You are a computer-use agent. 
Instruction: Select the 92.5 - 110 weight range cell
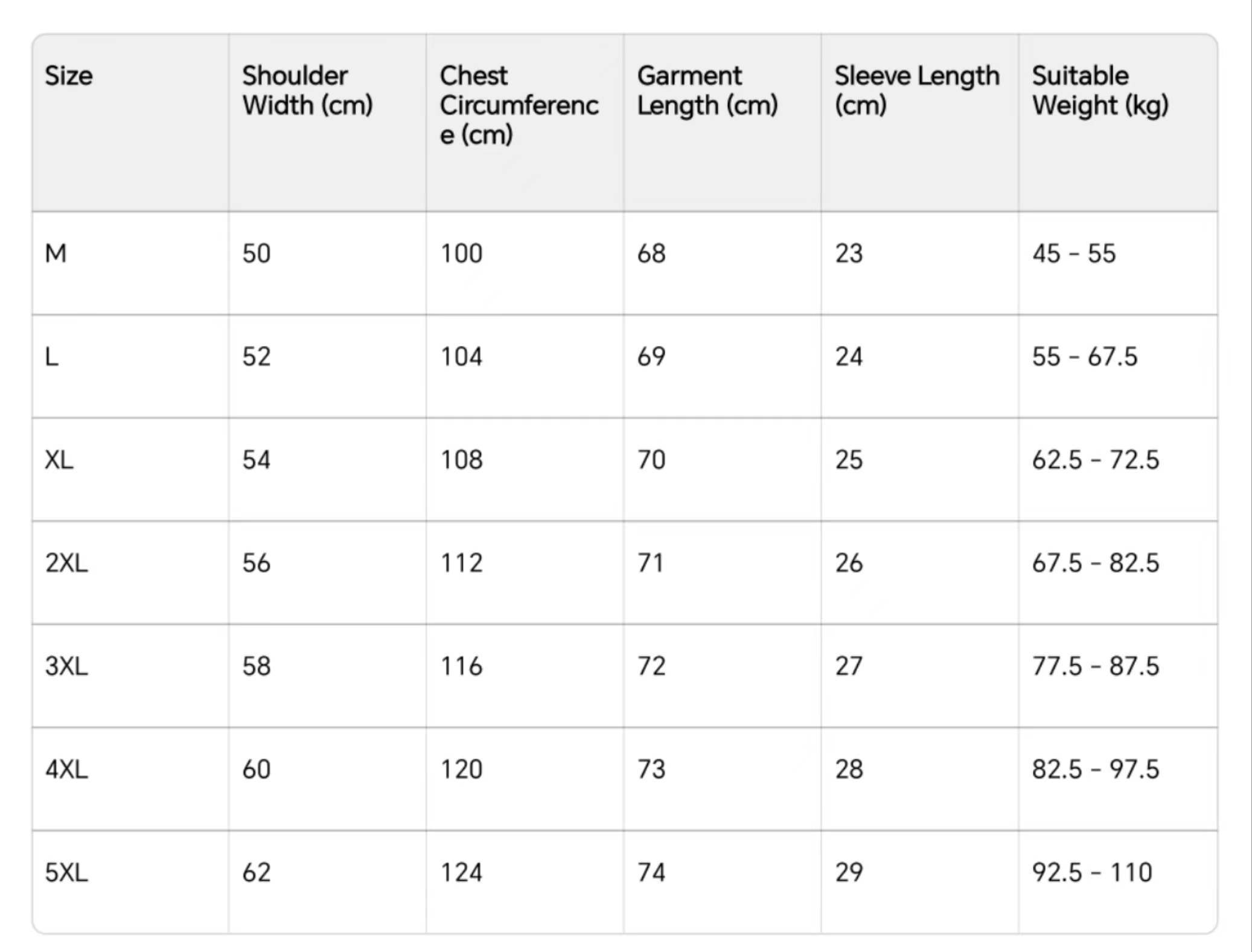(1092, 873)
